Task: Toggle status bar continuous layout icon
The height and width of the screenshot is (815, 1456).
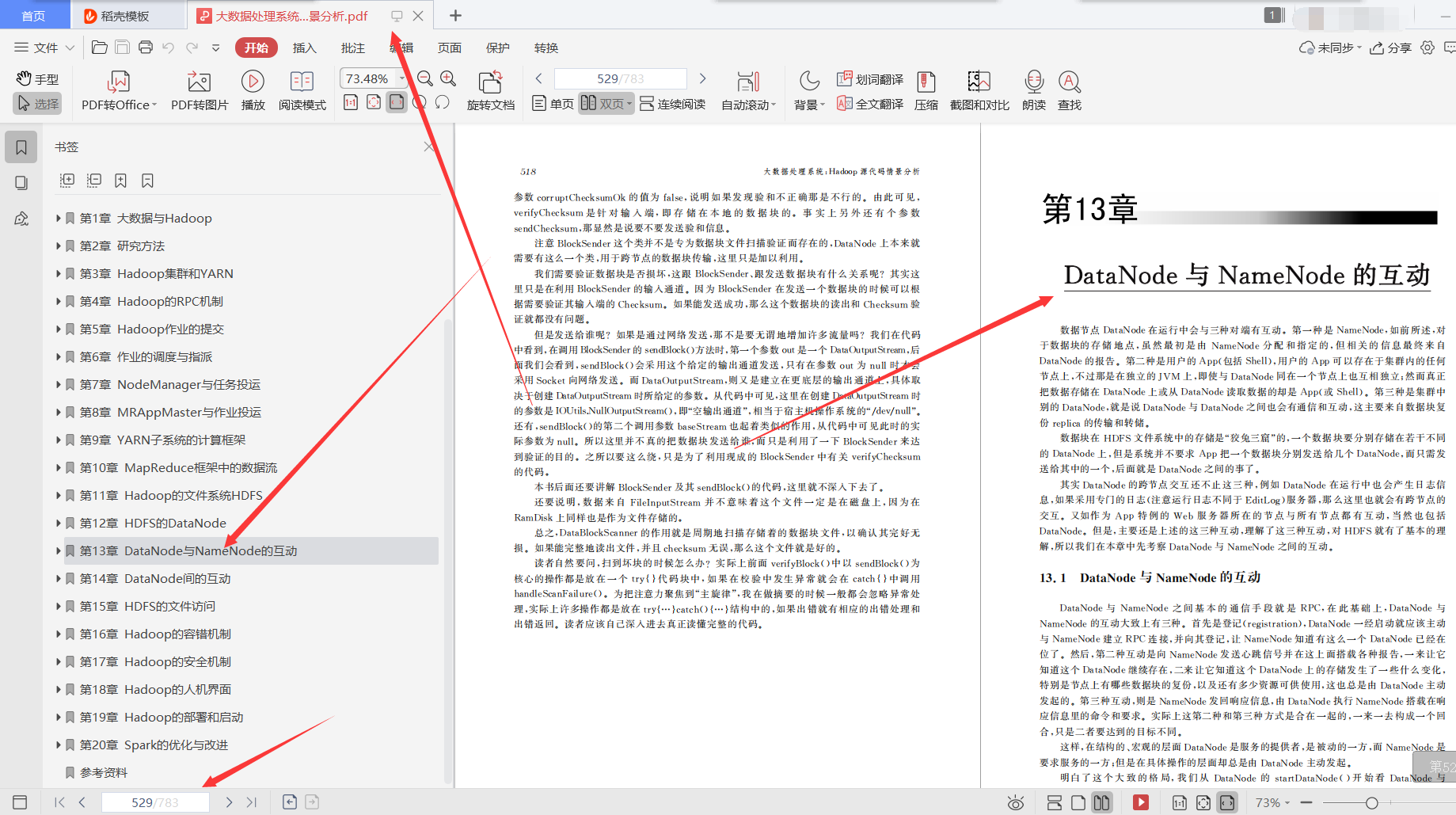Action: coord(1055,802)
